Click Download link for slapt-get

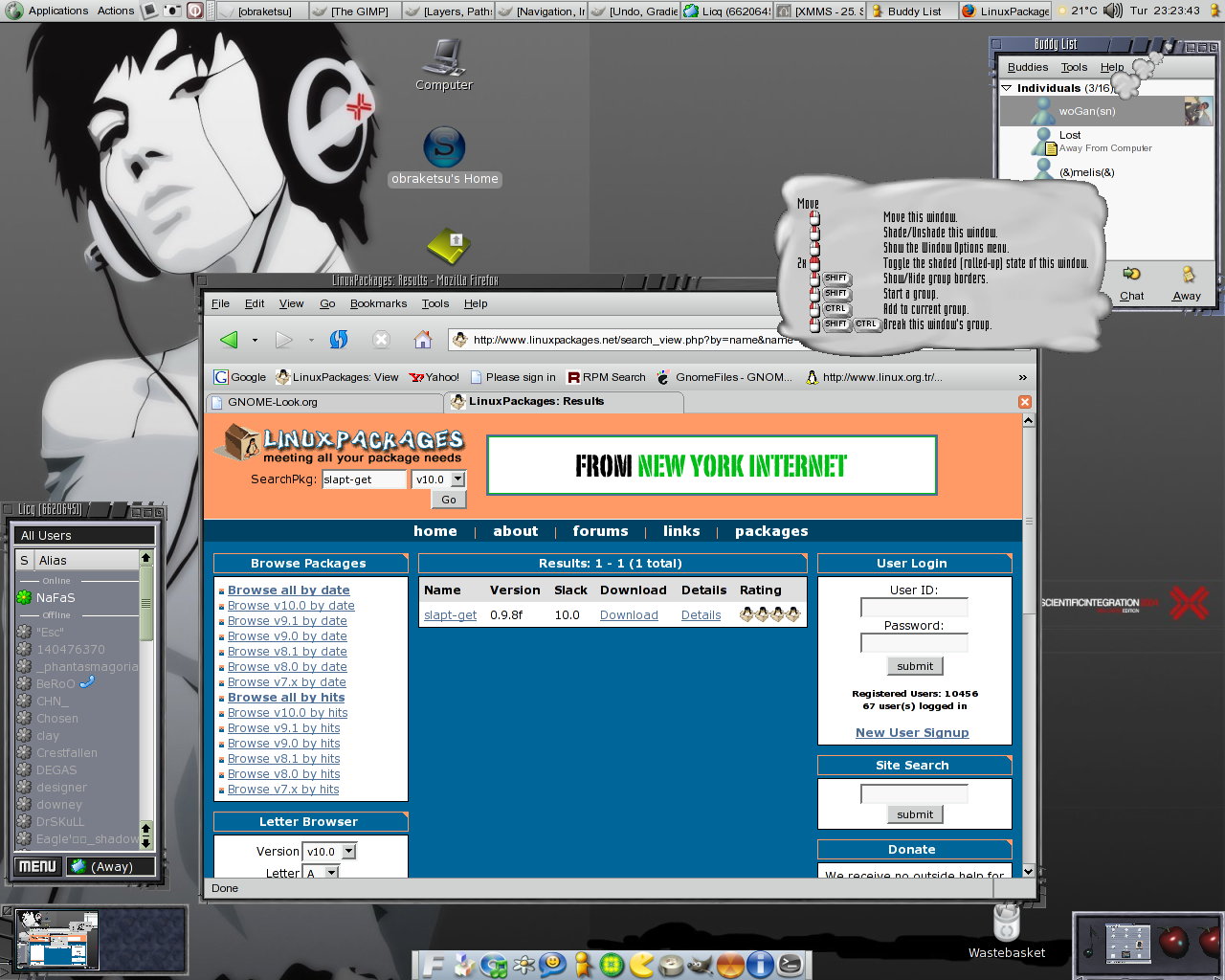[x=629, y=615]
